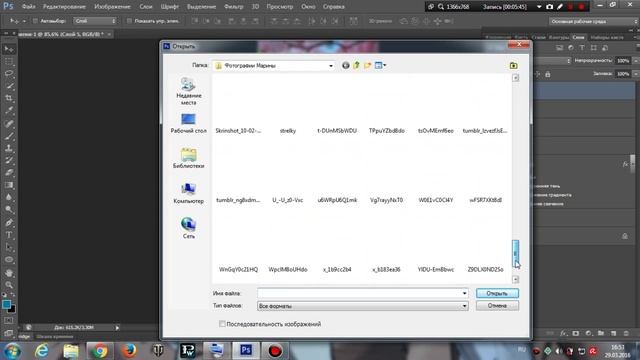Toggle Автовыбор checkbox in options bar
The height and width of the screenshot is (360, 640).
[35, 21]
